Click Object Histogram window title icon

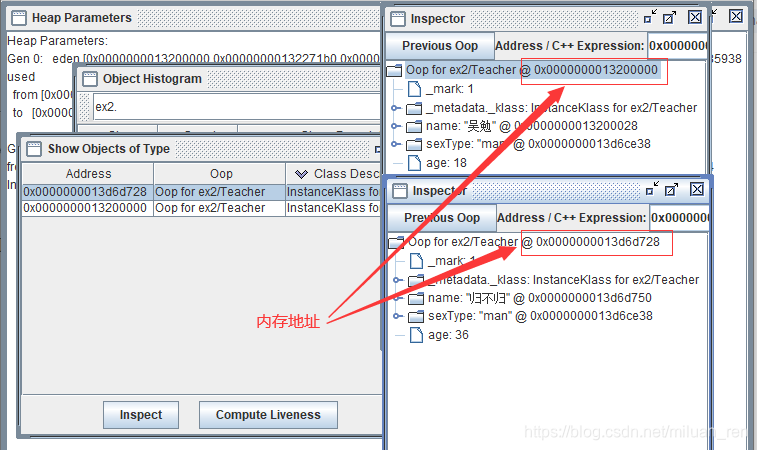pyautogui.click(x=90, y=79)
